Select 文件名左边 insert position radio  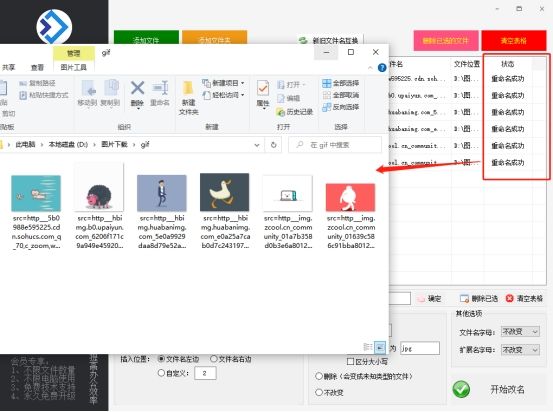point(161,359)
